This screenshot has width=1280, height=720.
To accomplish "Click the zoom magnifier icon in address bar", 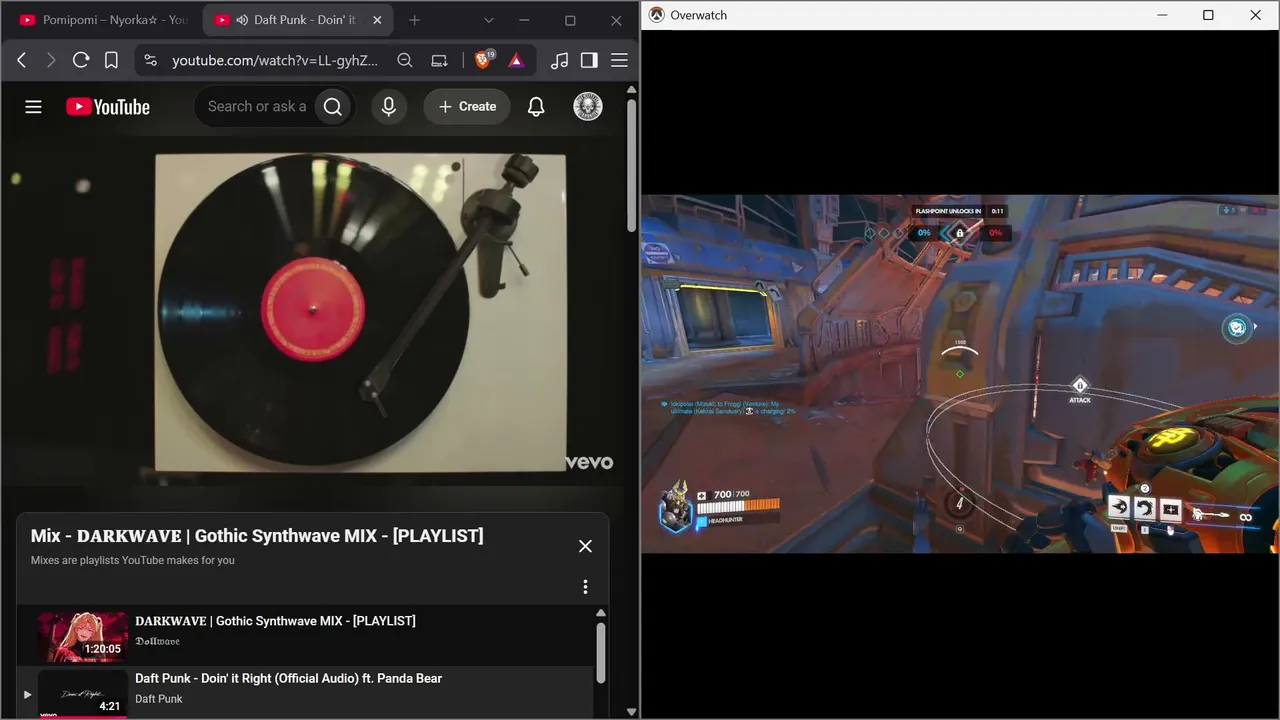I will point(405,60).
